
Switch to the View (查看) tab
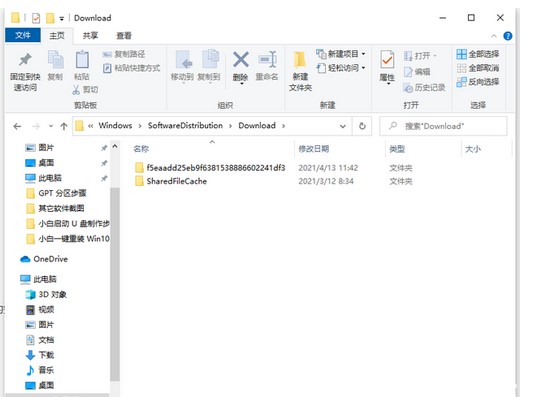(x=124, y=35)
